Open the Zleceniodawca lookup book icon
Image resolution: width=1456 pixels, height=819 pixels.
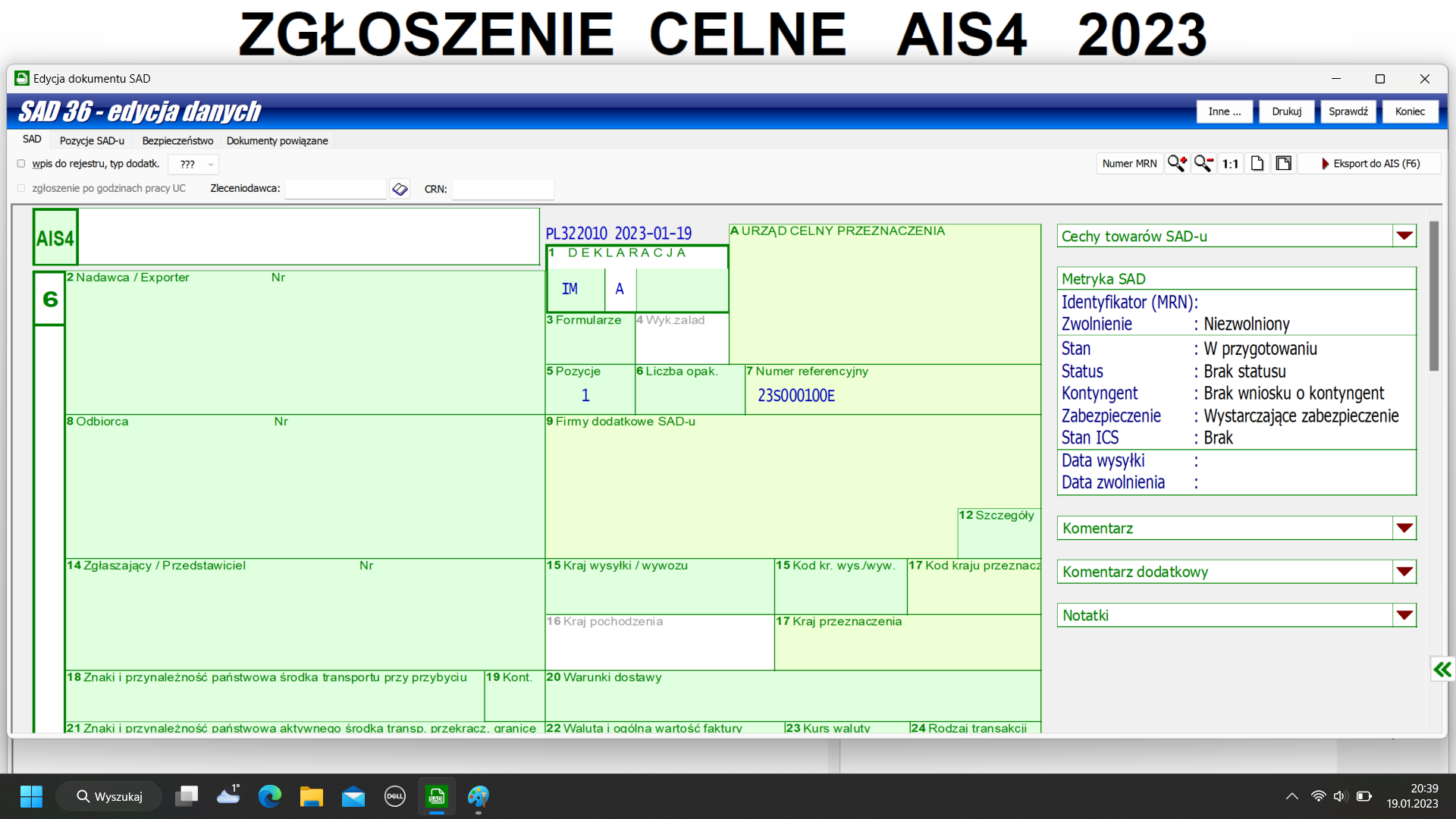(x=400, y=189)
